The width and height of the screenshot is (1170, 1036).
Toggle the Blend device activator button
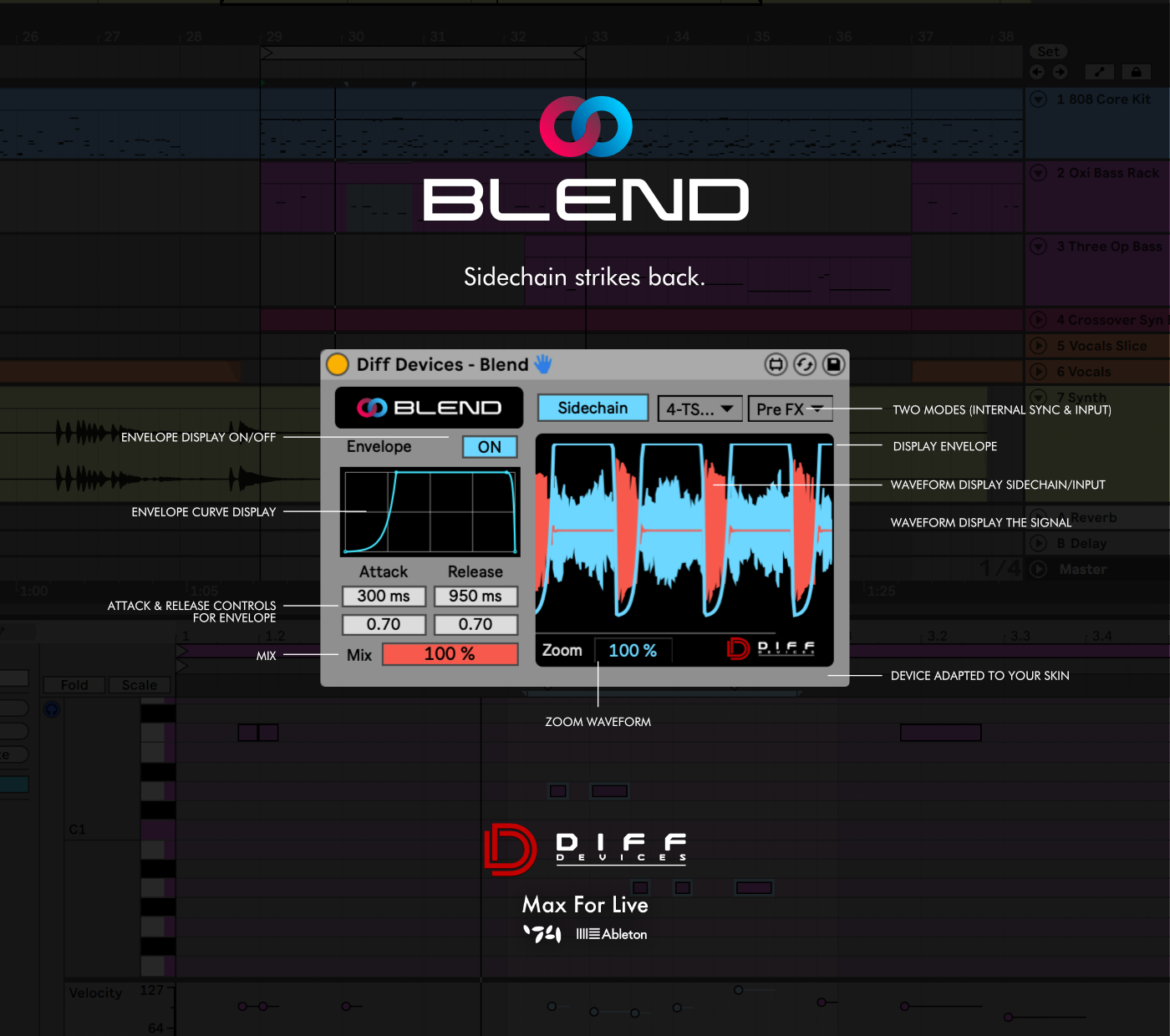coord(338,364)
